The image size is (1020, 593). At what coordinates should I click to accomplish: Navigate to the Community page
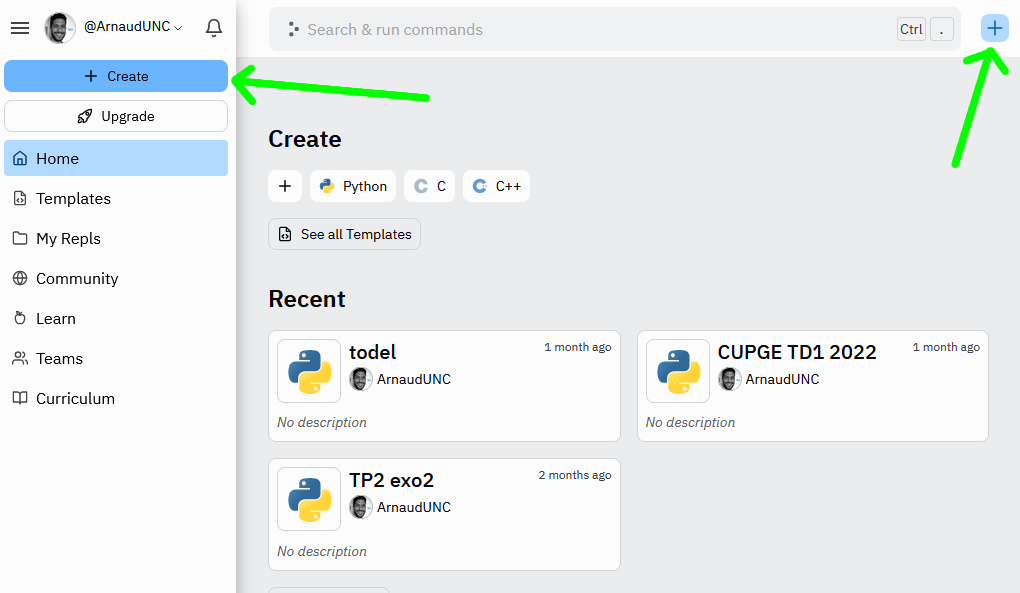(x=116, y=278)
